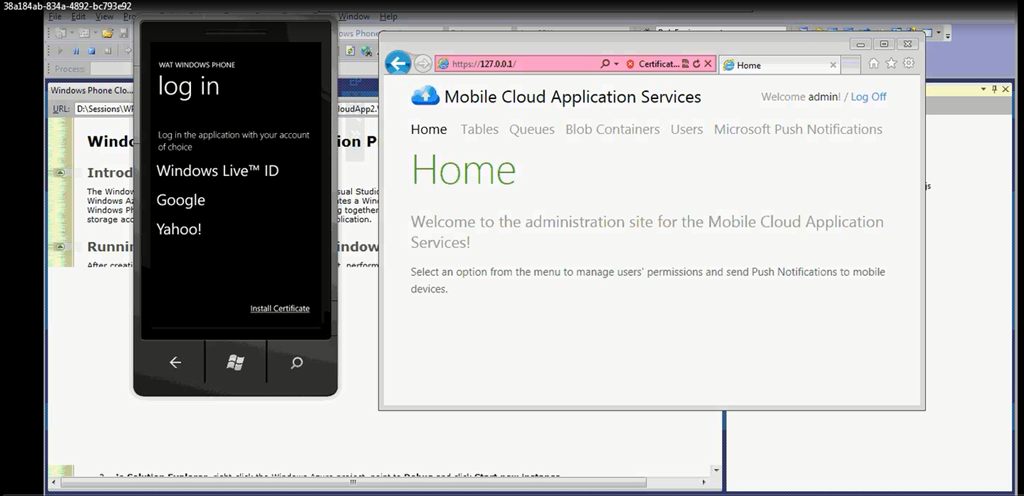This screenshot has height=496, width=1024.
Task: Open Microsoft Push Notifications page
Action: tap(798, 129)
